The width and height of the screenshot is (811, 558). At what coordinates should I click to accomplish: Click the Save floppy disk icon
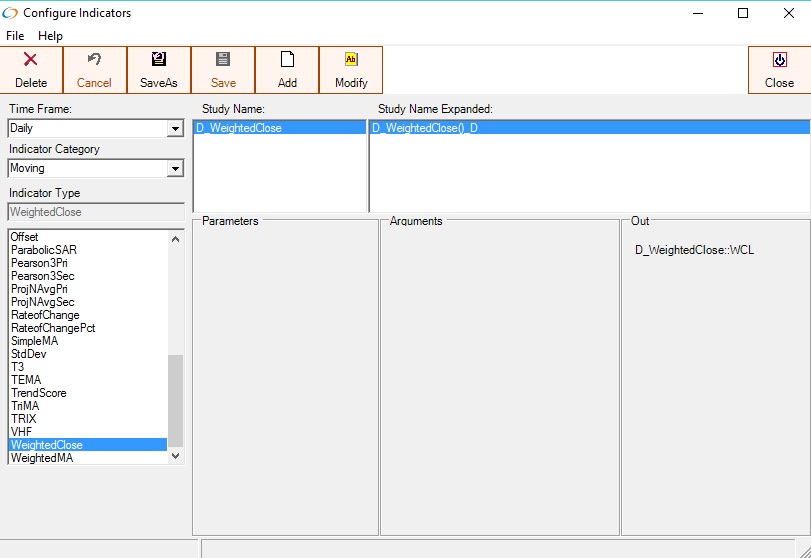223,60
